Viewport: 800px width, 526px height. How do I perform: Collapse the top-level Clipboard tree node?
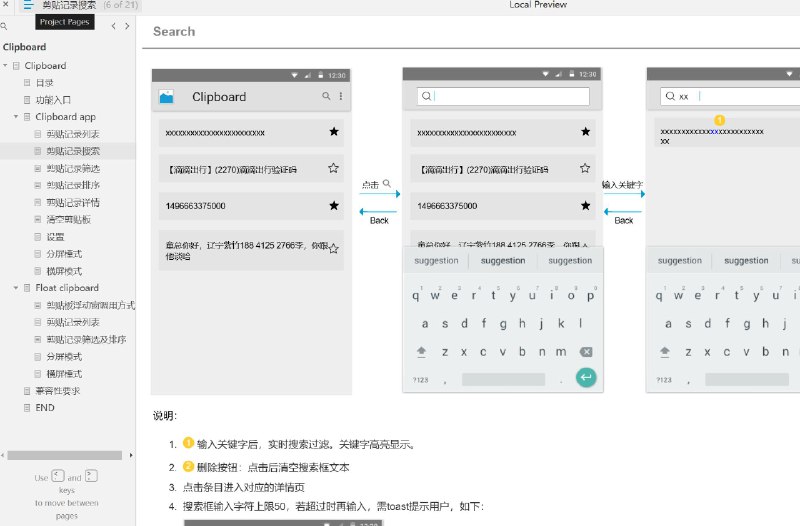coord(5,66)
